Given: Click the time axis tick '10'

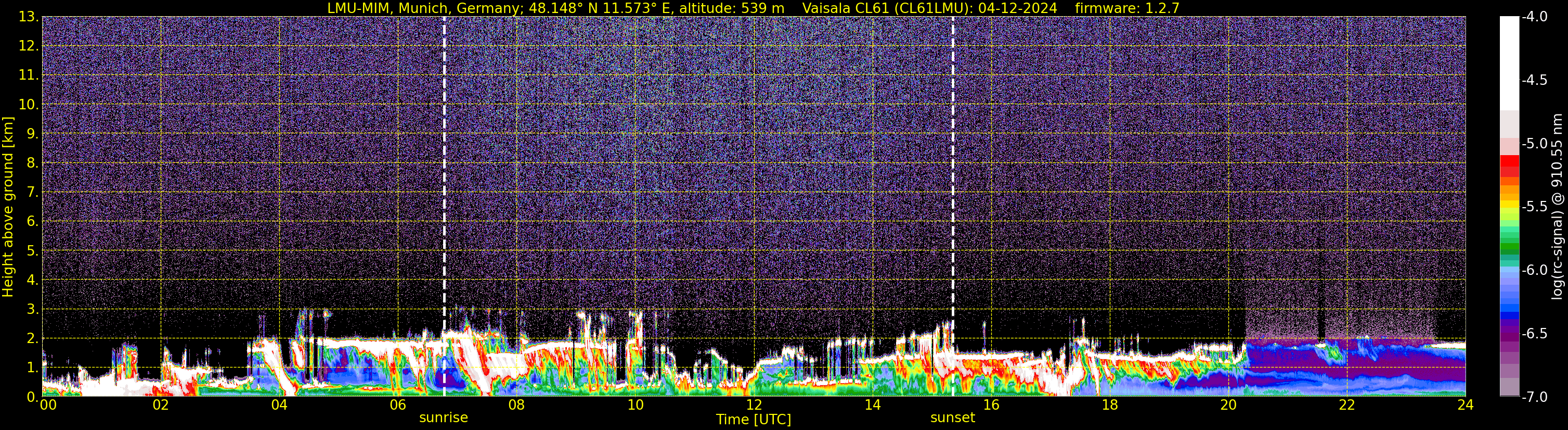Looking at the screenshot, I should [x=636, y=406].
